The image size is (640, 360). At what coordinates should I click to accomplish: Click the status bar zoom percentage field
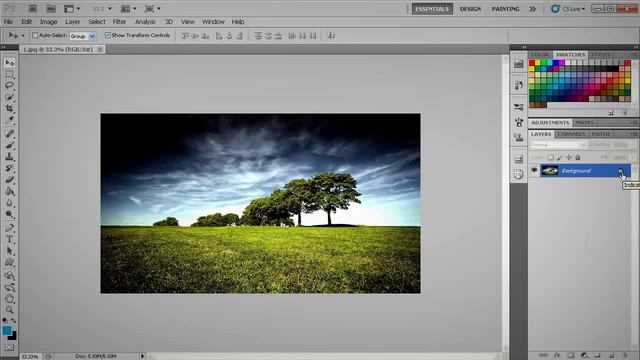tap(30, 356)
